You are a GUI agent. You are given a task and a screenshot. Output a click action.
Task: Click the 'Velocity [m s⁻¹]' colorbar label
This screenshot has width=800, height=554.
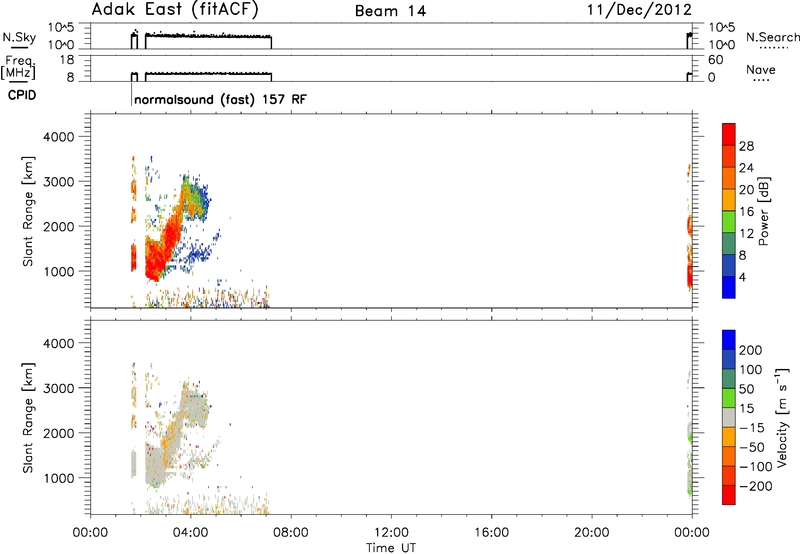coord(782,417)
